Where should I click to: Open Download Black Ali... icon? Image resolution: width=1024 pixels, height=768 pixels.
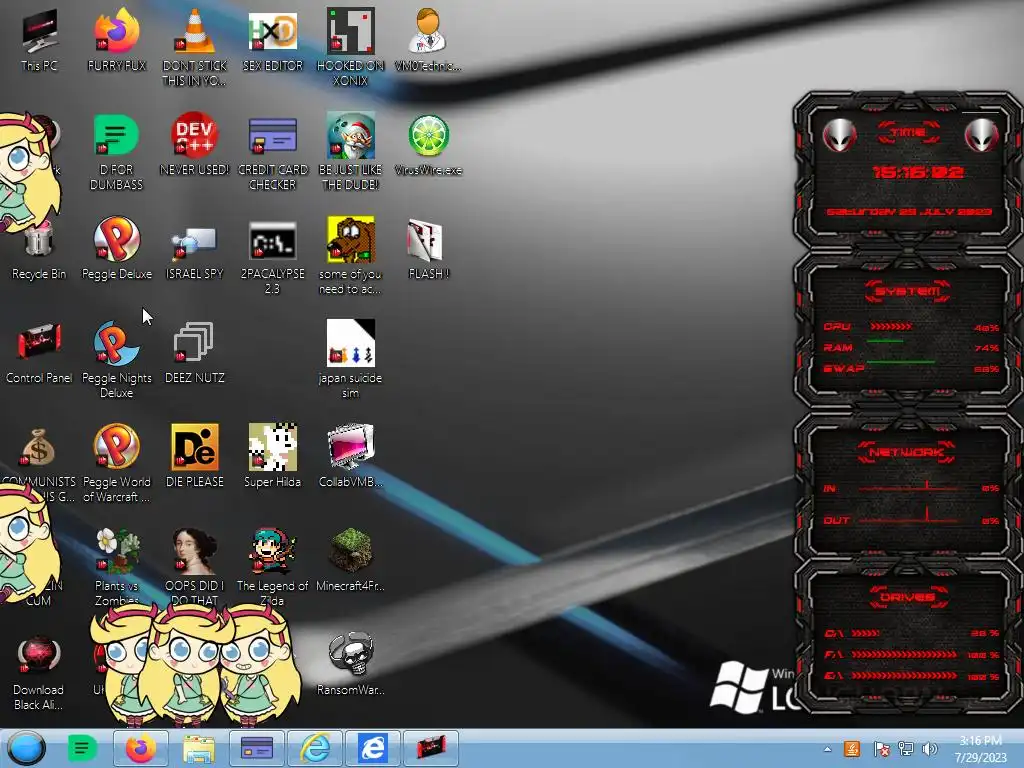click(x=38, y=673)
